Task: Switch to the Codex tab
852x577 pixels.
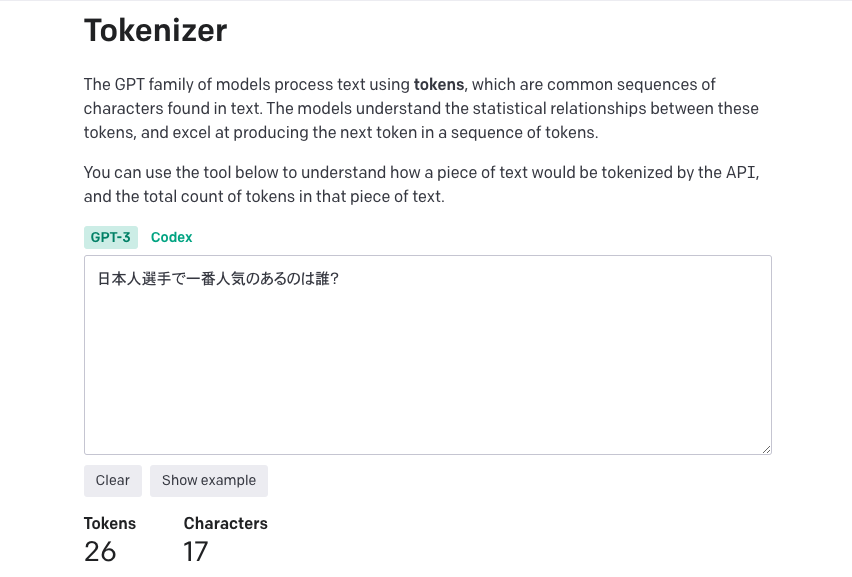Action: coord(171,237)
